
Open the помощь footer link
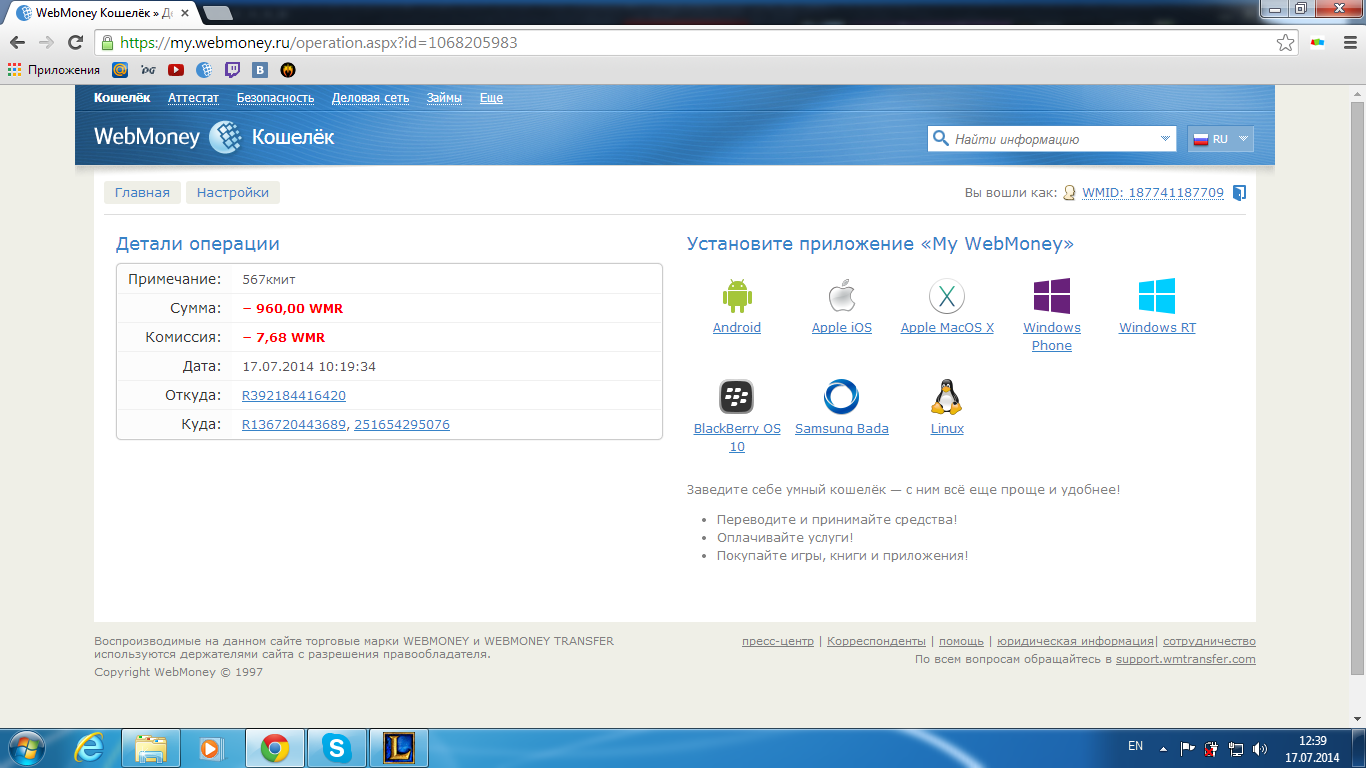tap(961, 642)
